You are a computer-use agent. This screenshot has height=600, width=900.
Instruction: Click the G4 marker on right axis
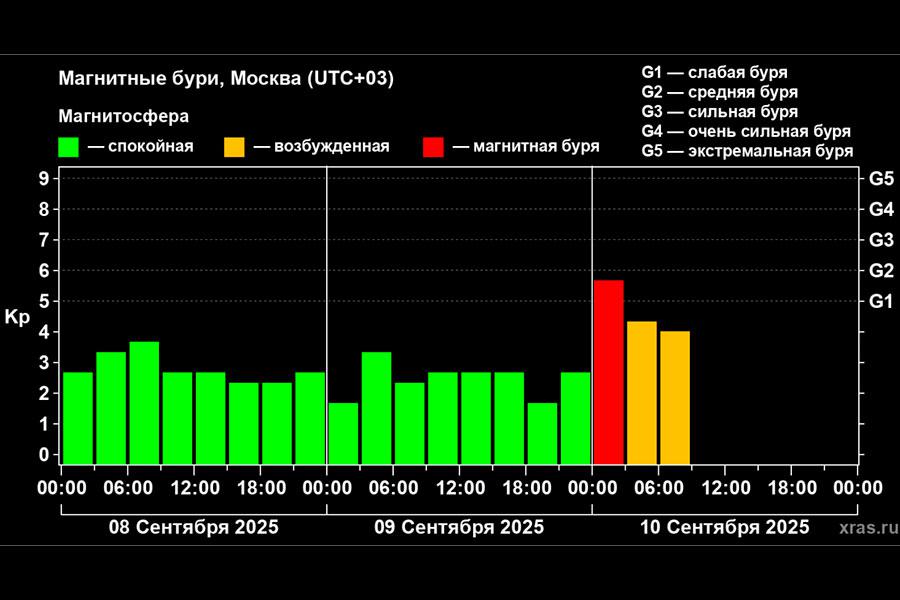pyautogui.click(x=881, y=209)
